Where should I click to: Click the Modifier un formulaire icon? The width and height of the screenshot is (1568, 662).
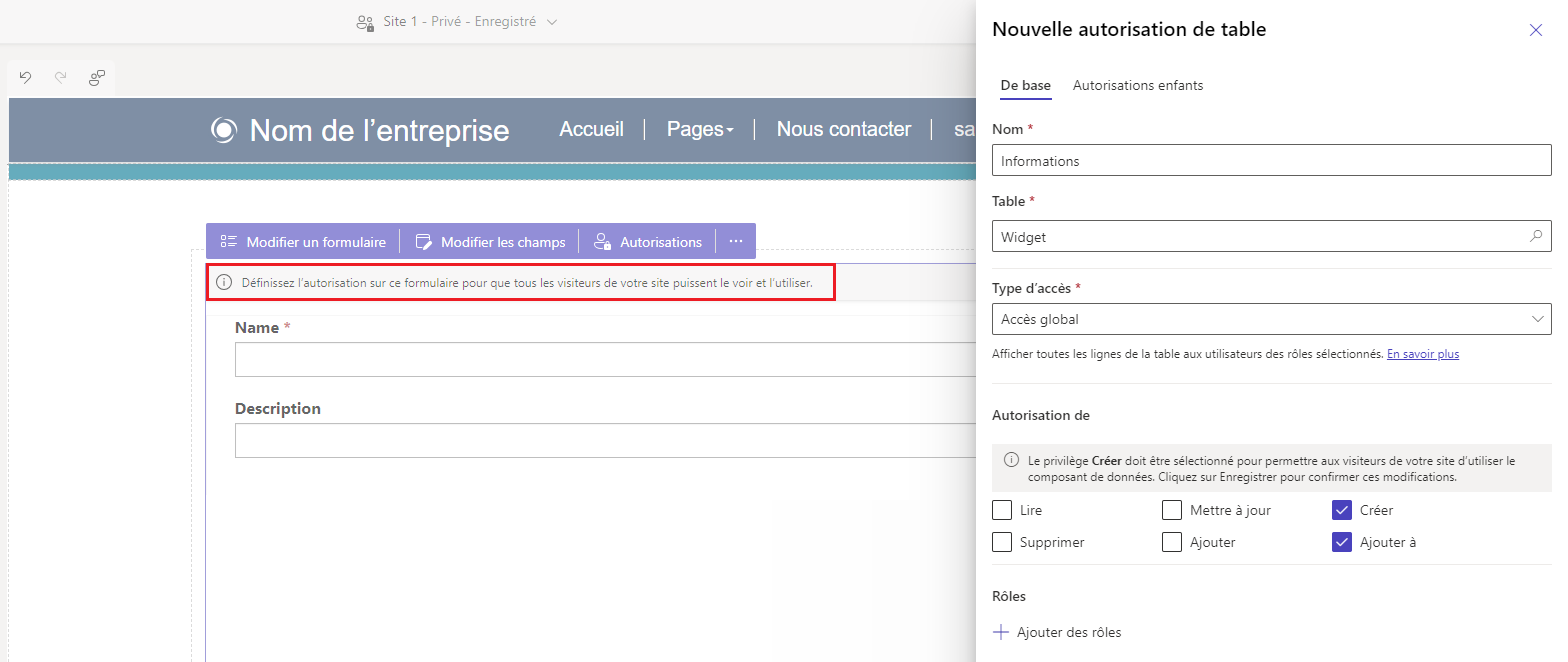(x=229, y=242)
